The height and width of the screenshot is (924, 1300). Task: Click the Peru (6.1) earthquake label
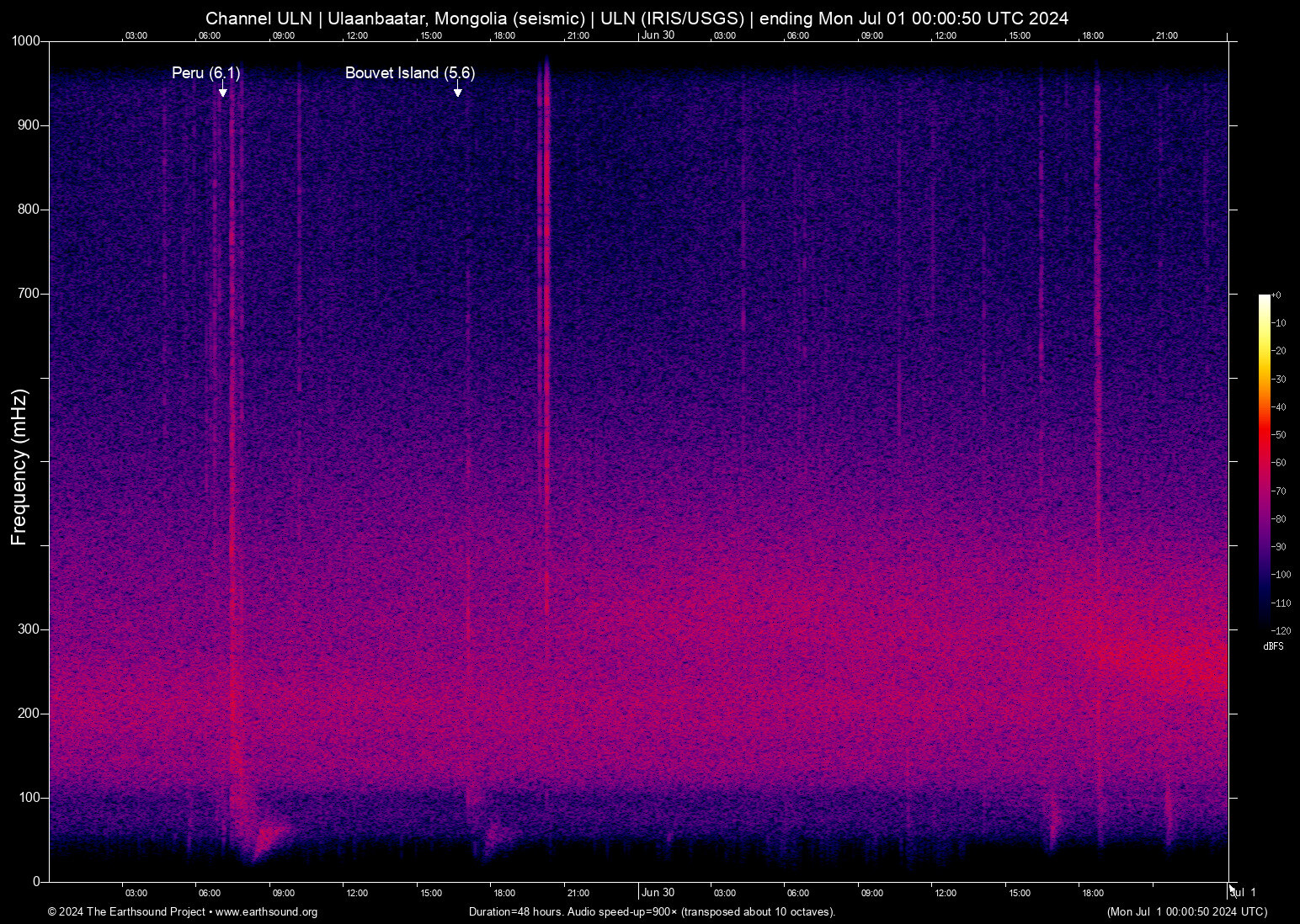click(x=206, y=73)
